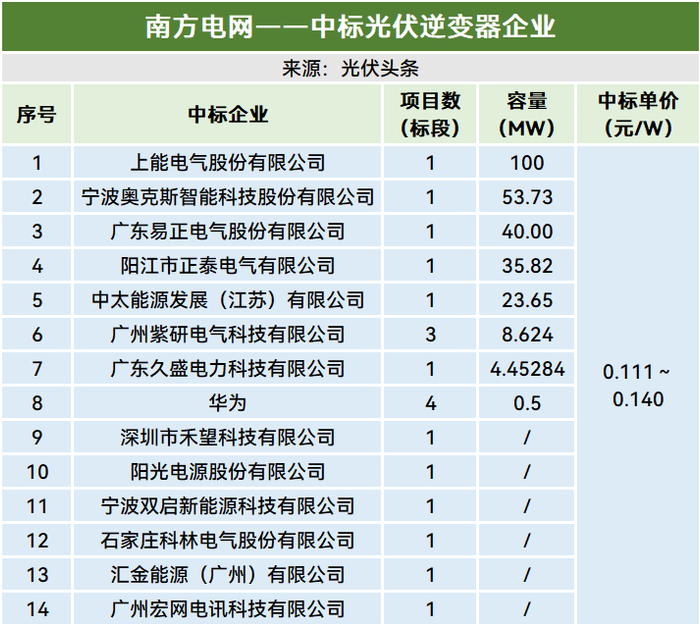Click the cell 广东易正电气股份有限公司
The image size is (700, 626).
pyautogui.click(x=228, y=231)
